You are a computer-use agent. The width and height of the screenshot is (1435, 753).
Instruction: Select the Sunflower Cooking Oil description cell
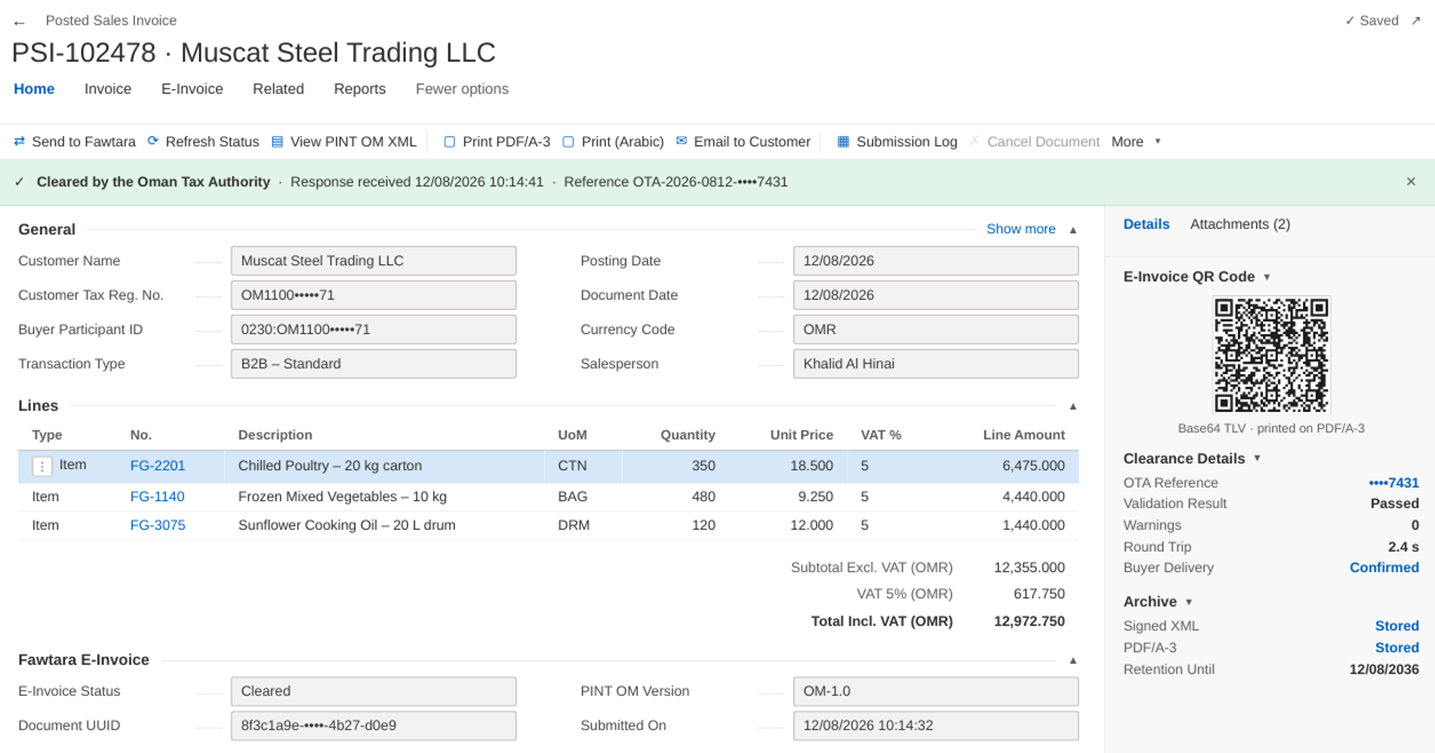click(x=347, y=525)
